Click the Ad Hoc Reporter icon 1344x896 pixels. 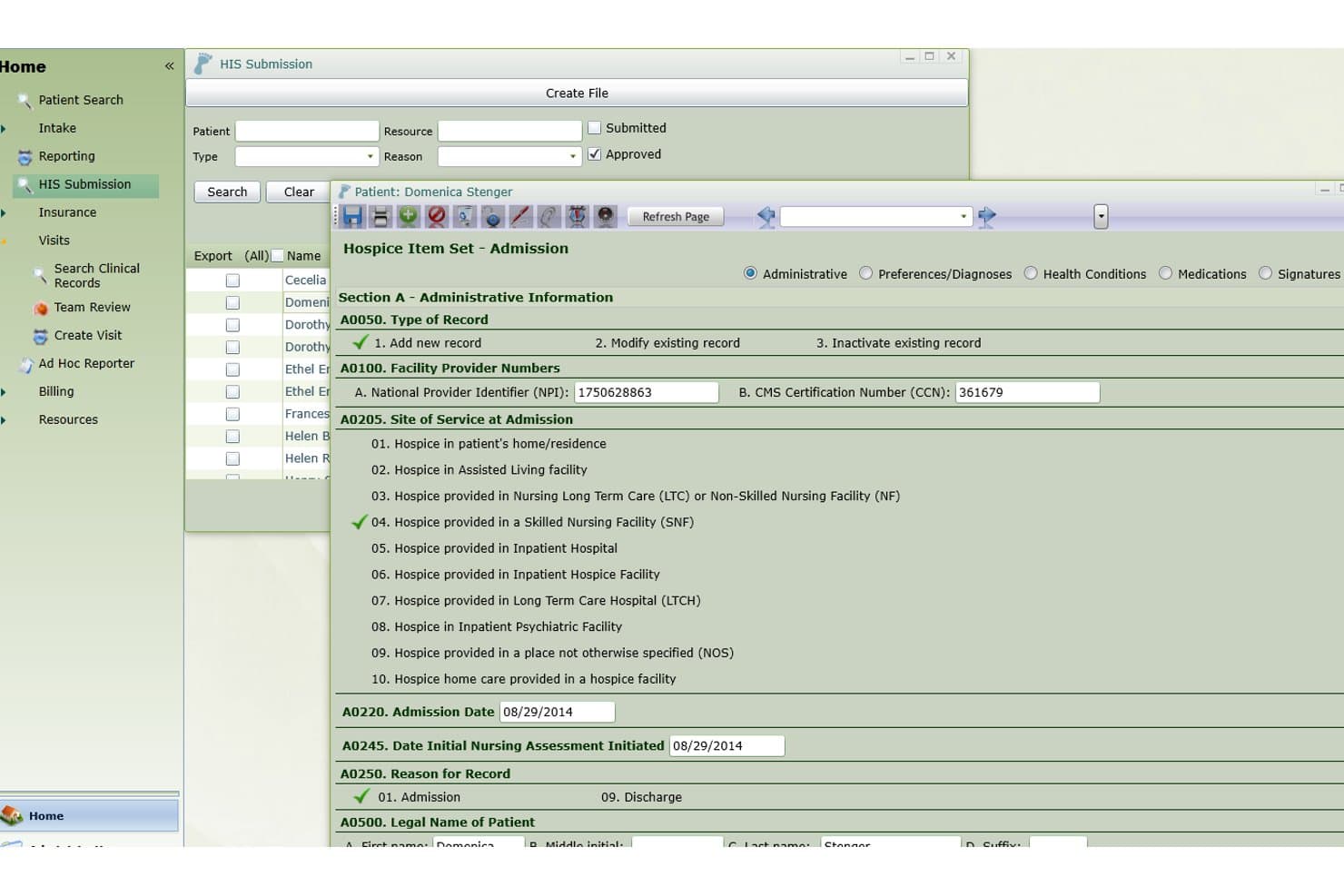[25, 364]
